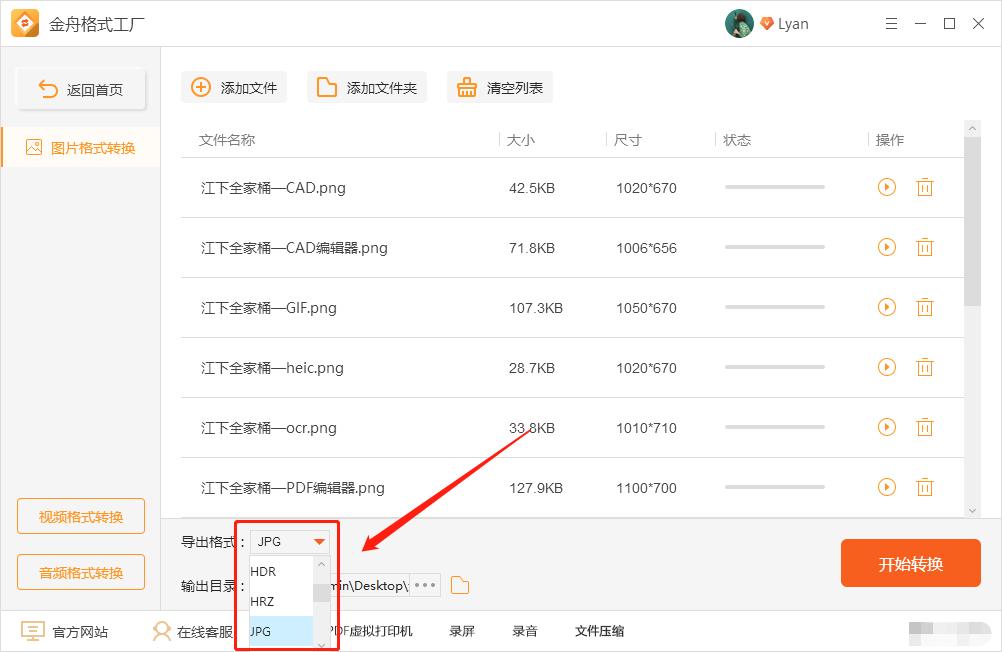Click 录音 in bottom bar
This screenshot has height=652, width=1002.
(x=525, y=632)
